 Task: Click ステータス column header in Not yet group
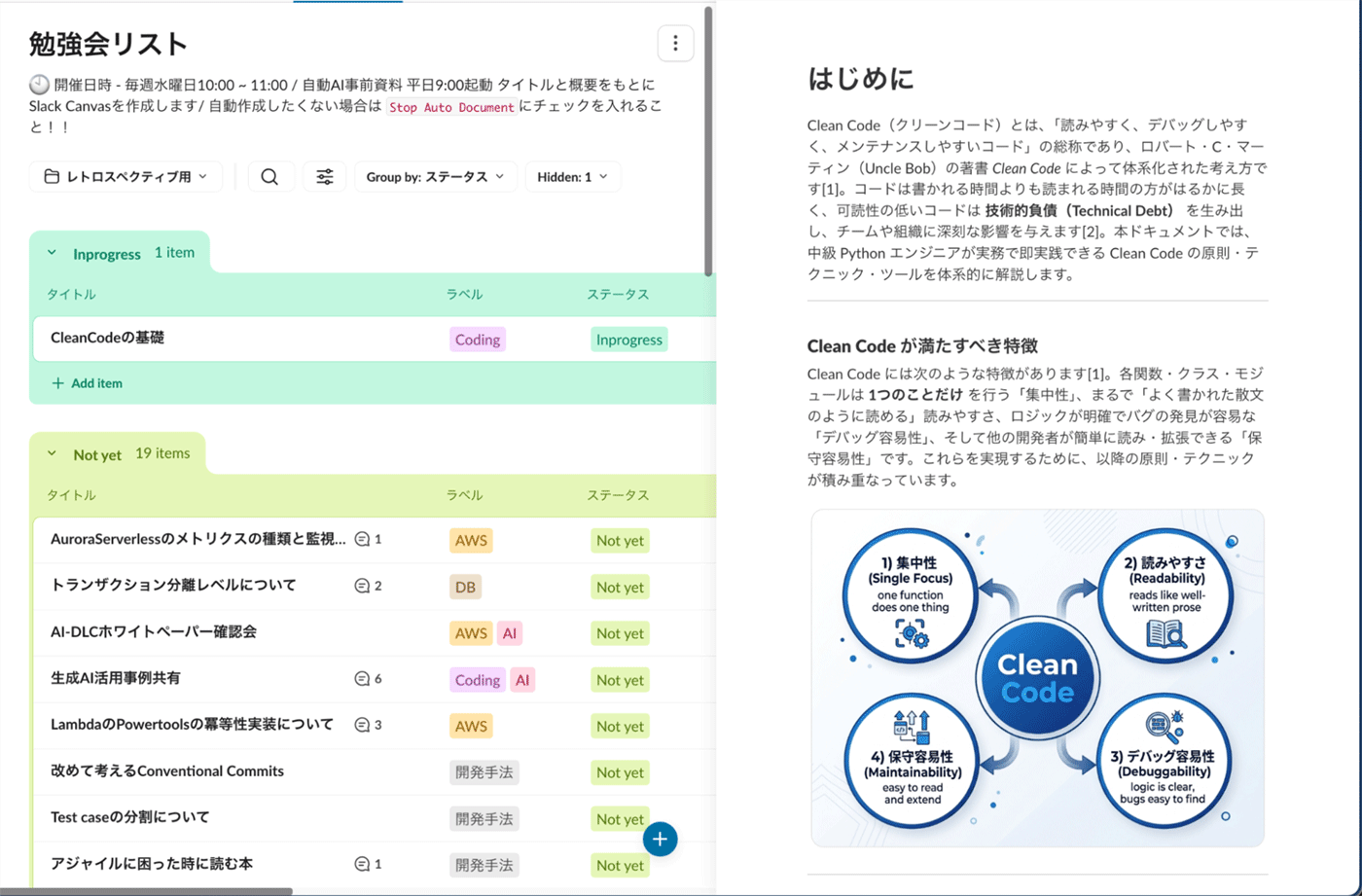pos(618,495)
